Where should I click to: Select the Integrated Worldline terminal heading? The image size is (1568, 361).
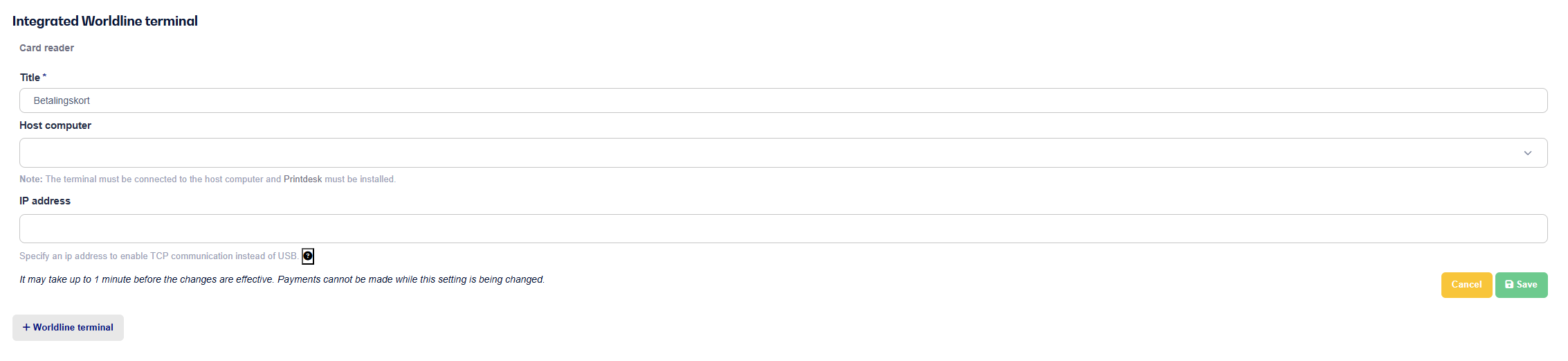(105, 21)
